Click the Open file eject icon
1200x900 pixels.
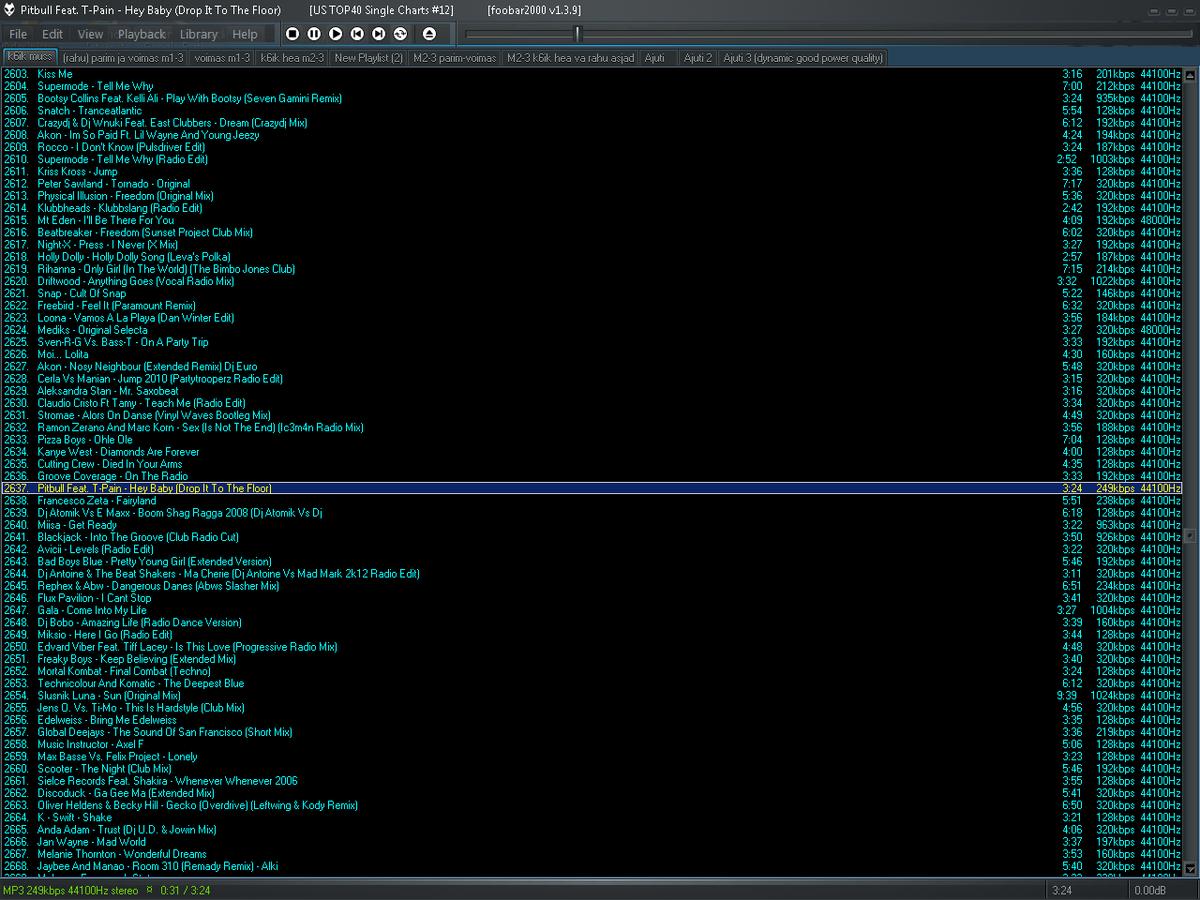tap(430, 34)
